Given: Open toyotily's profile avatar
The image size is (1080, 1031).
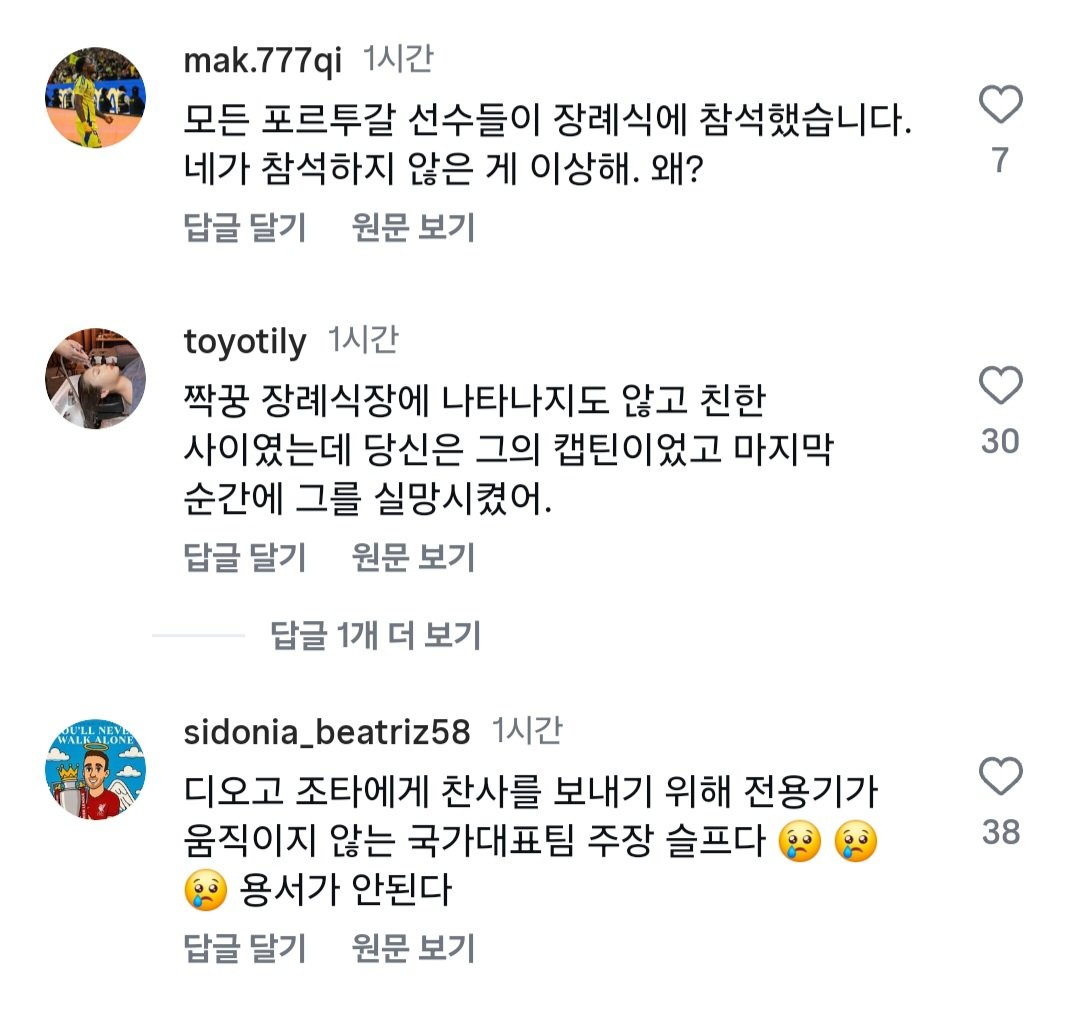Looking at the screenshot, I should click(96, 378).
